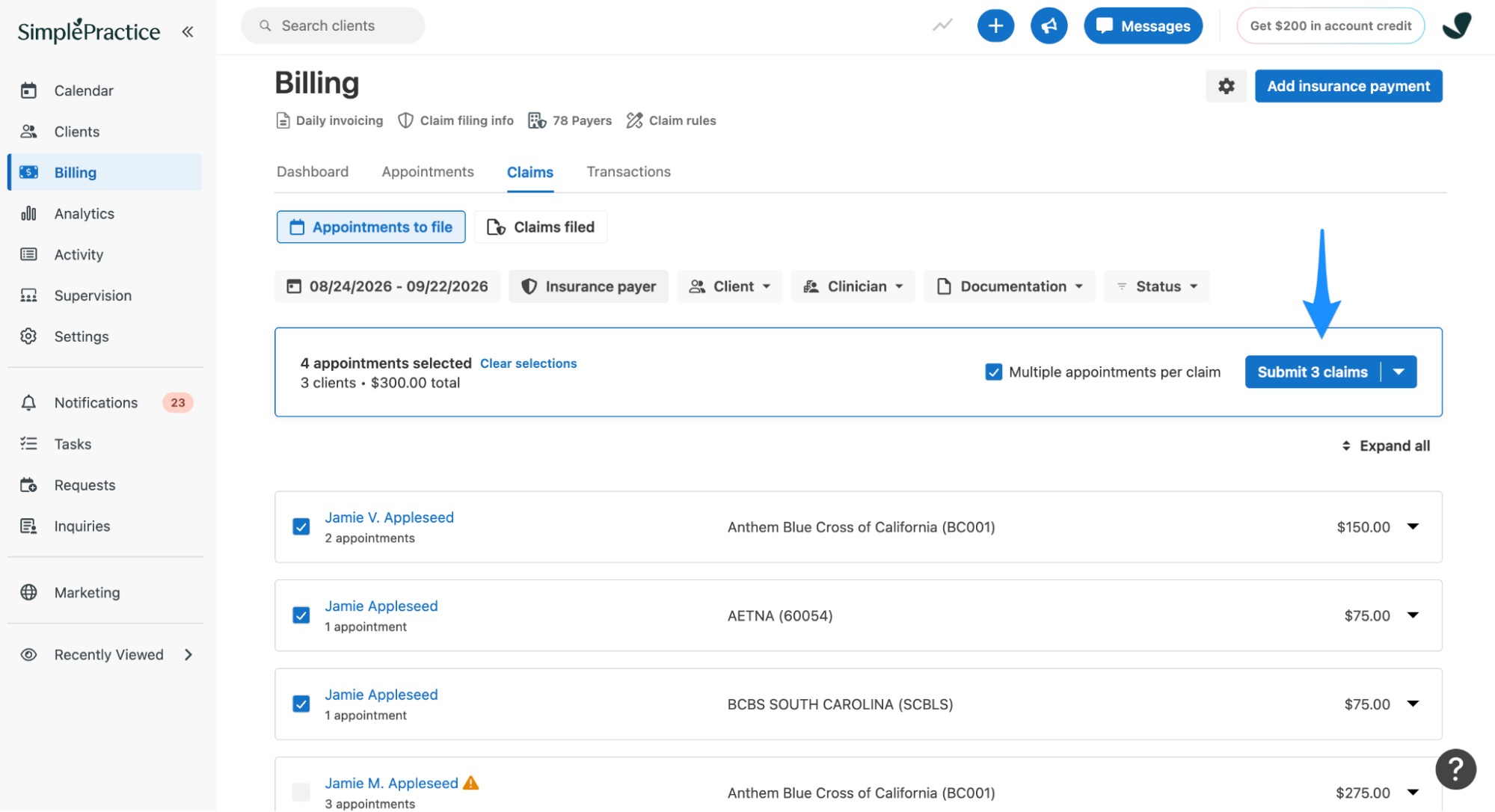Viewport: 1495px width, 812px height.
Task: Click Get $200 in account credit
Action: click(1330, 26)
